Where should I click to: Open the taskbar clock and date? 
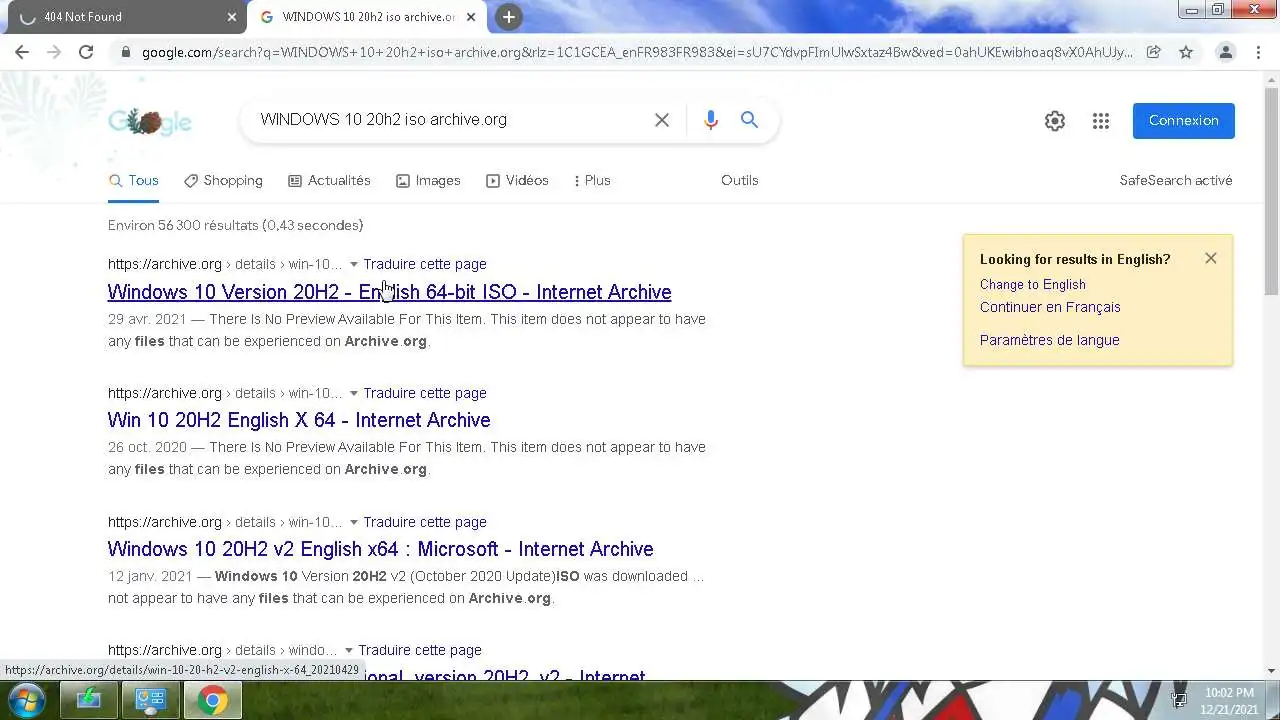[1229, 701]
